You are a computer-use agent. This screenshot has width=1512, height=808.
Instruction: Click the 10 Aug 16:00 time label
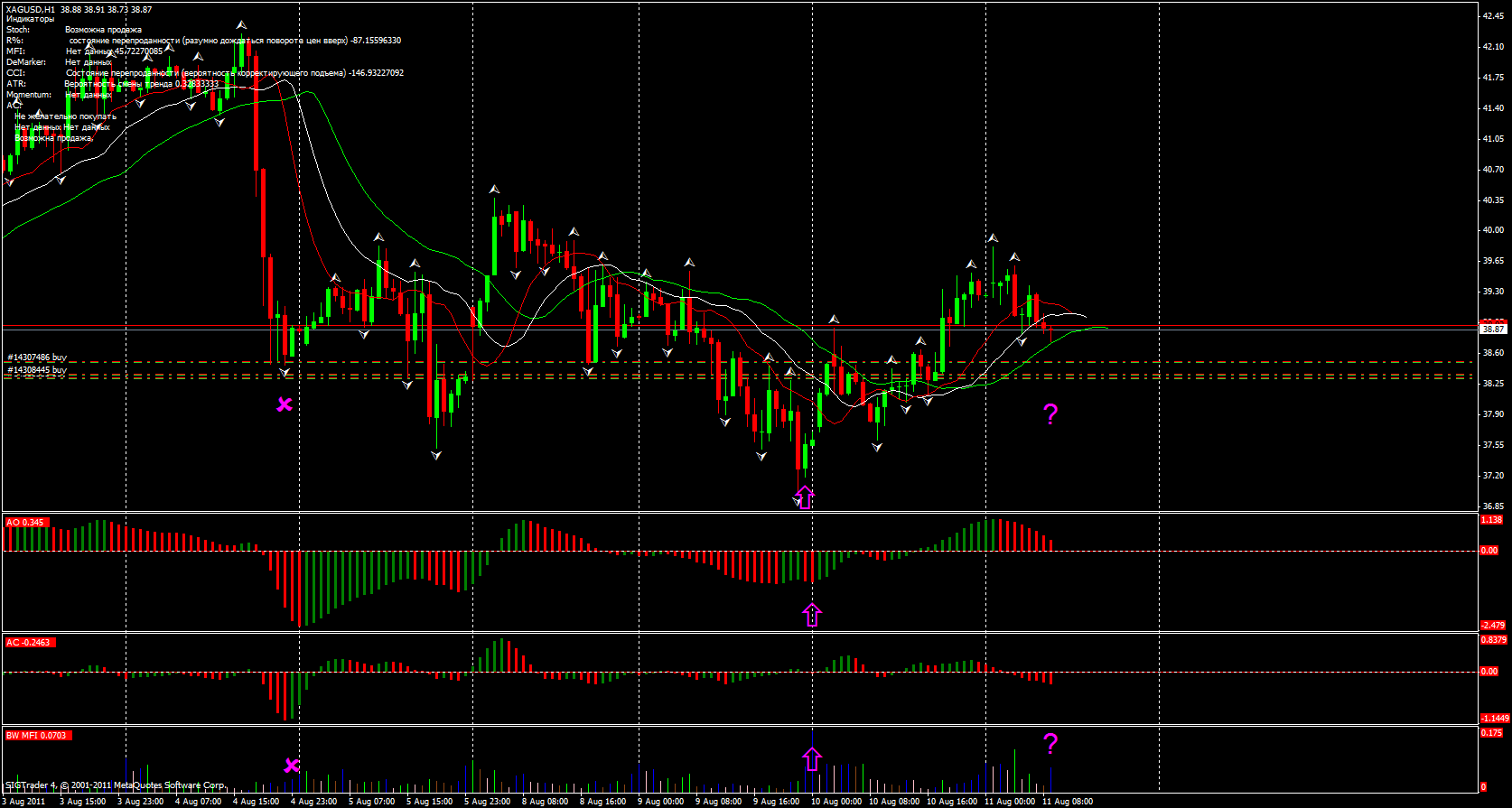click(x=951, y=802)
